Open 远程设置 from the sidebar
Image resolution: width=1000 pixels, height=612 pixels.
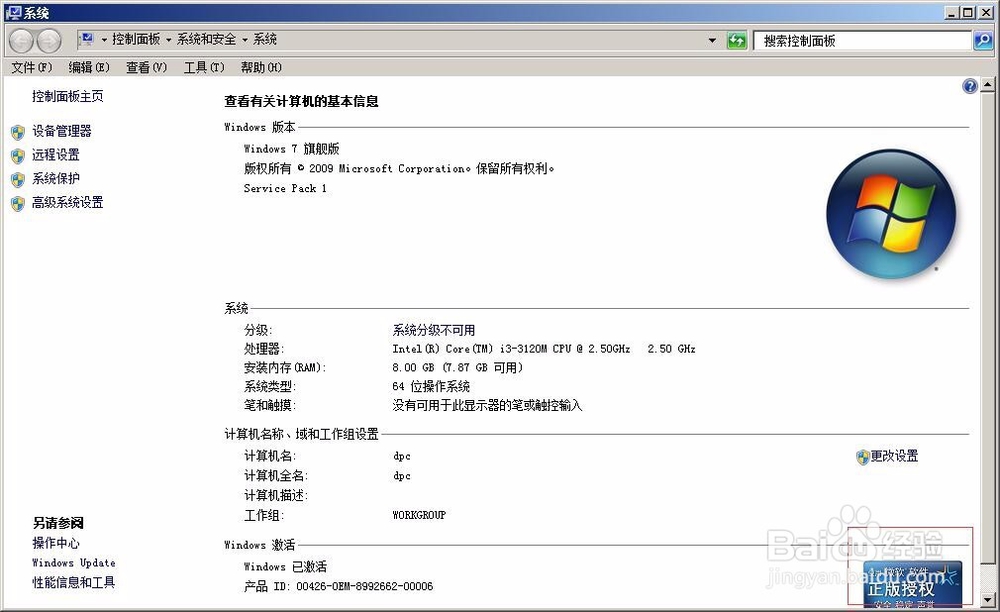55,155
